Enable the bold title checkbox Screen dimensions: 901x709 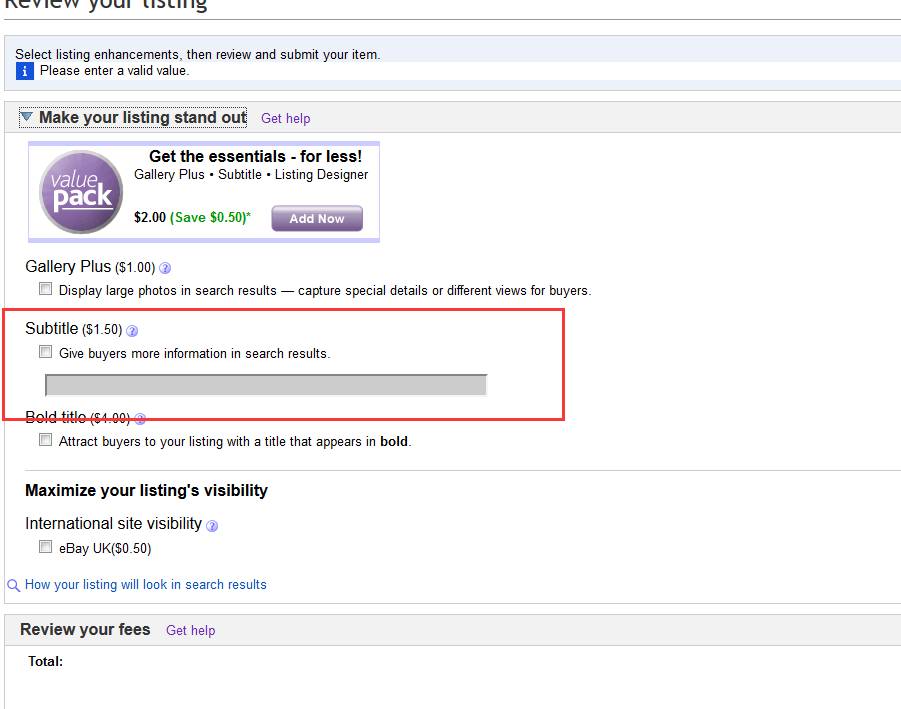(45, 440)
